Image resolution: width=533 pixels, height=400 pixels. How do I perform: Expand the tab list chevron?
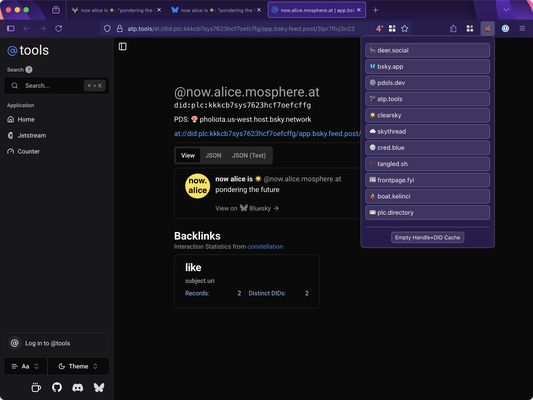pos(506,10)
